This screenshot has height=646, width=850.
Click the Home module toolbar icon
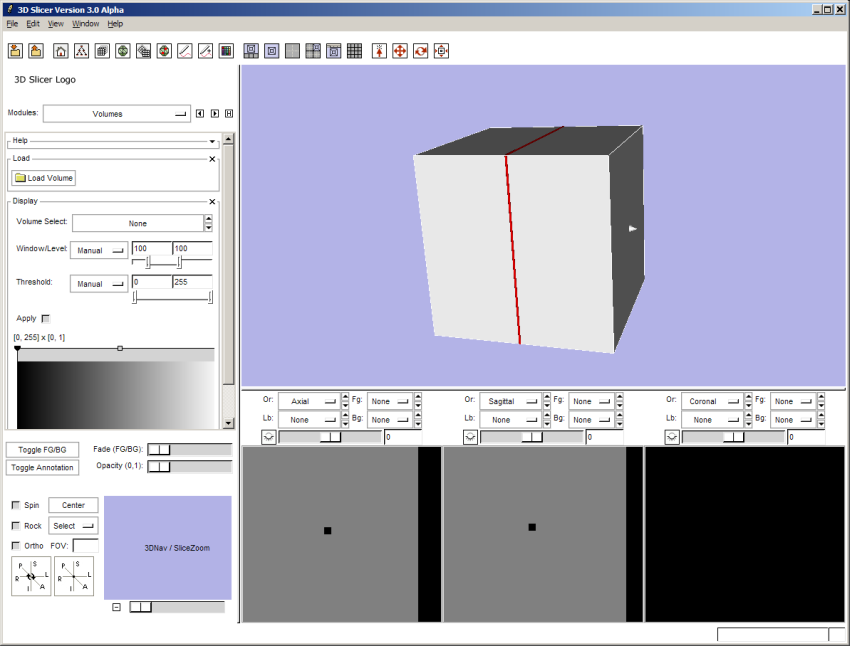(61, 51)
